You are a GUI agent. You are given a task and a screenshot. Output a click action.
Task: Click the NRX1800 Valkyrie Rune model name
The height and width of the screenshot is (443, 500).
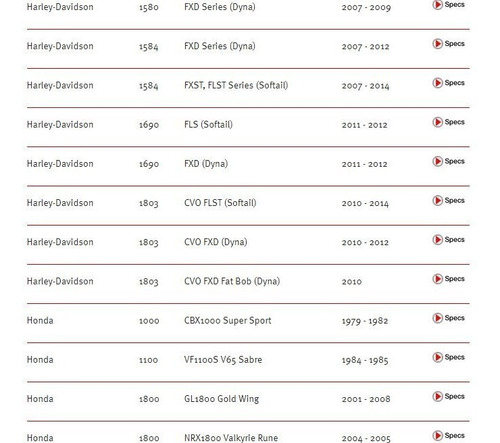(231, 438)
